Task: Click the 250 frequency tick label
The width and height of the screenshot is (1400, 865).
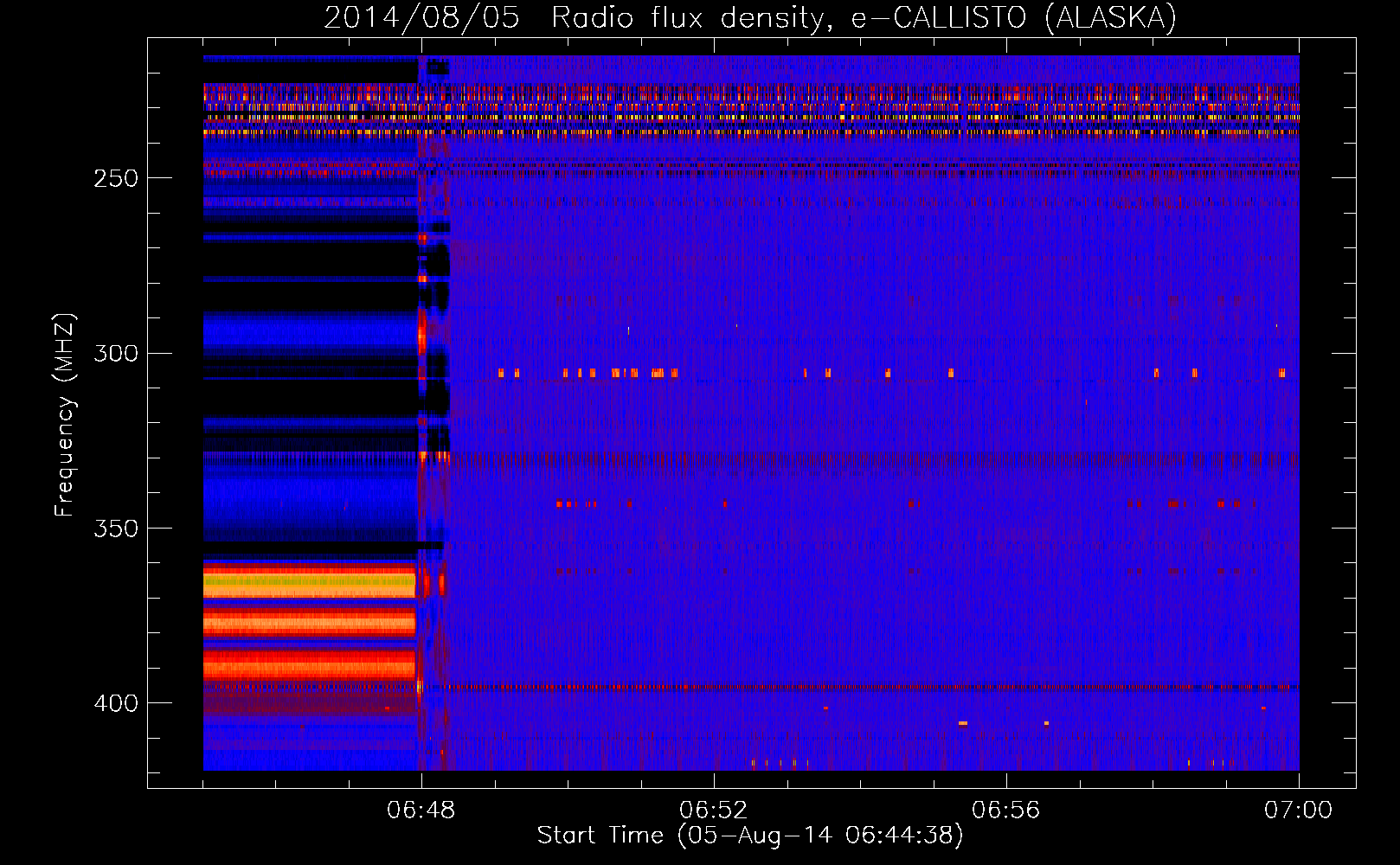Action: (x=116, y=178)
